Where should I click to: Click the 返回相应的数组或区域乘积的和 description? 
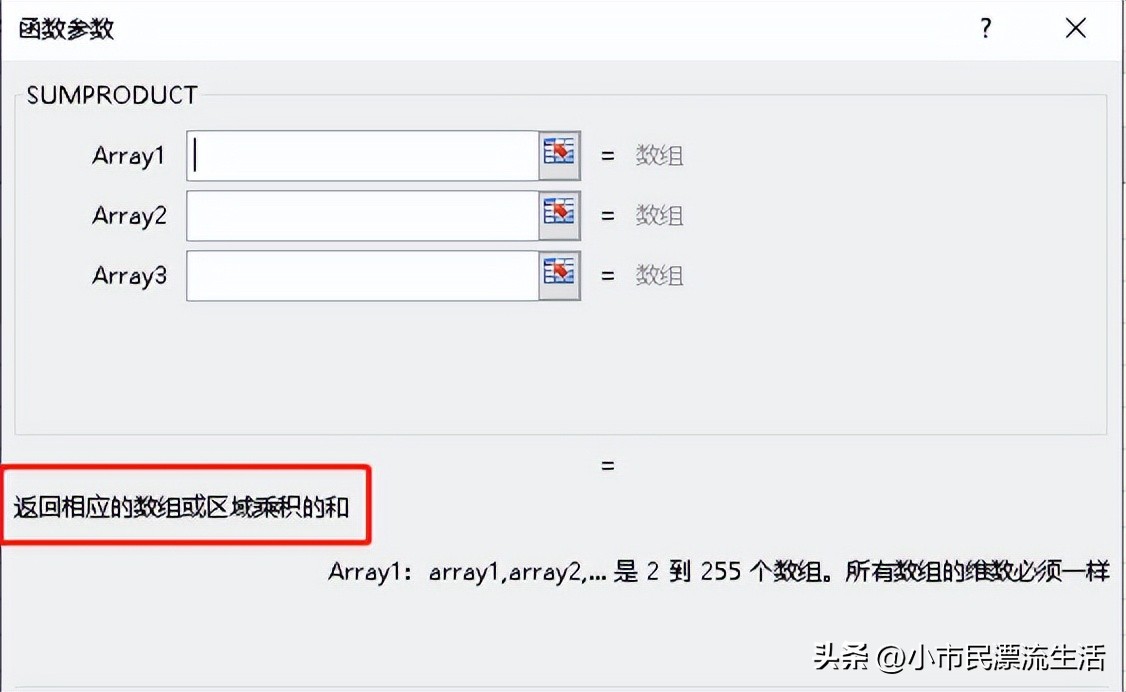[x=181, y=507]
